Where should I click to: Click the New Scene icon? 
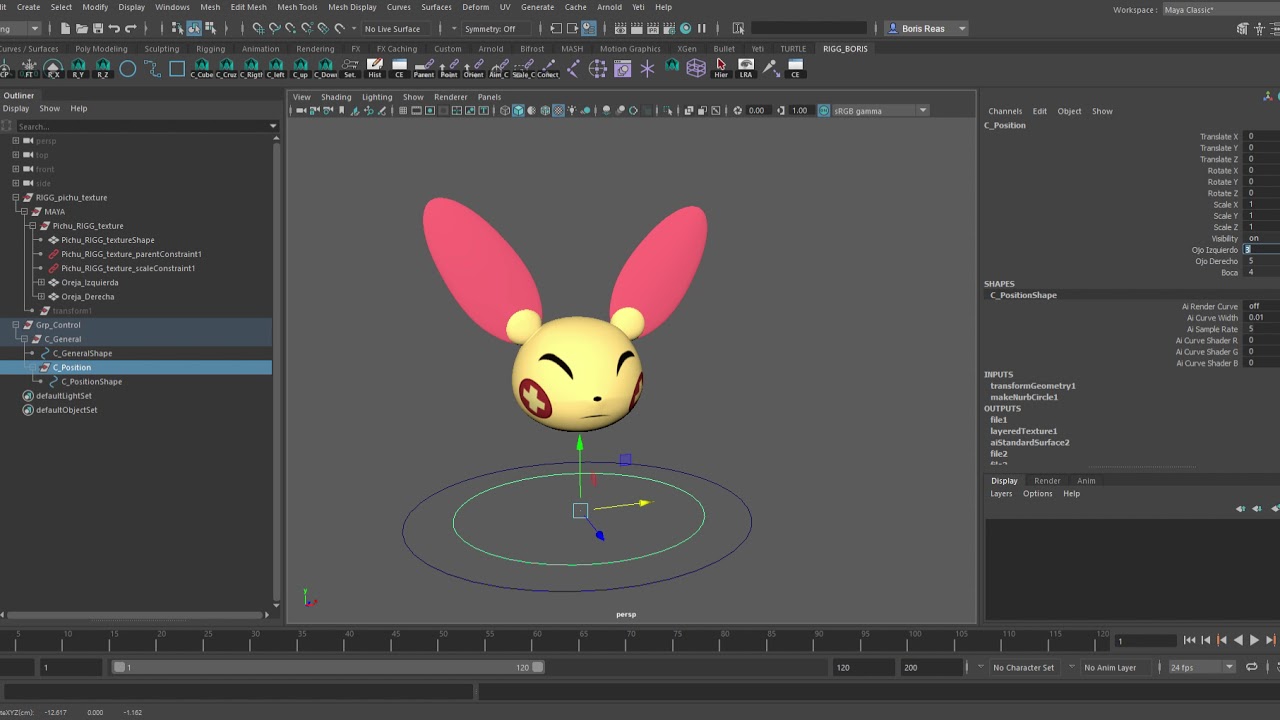[65, 28]
